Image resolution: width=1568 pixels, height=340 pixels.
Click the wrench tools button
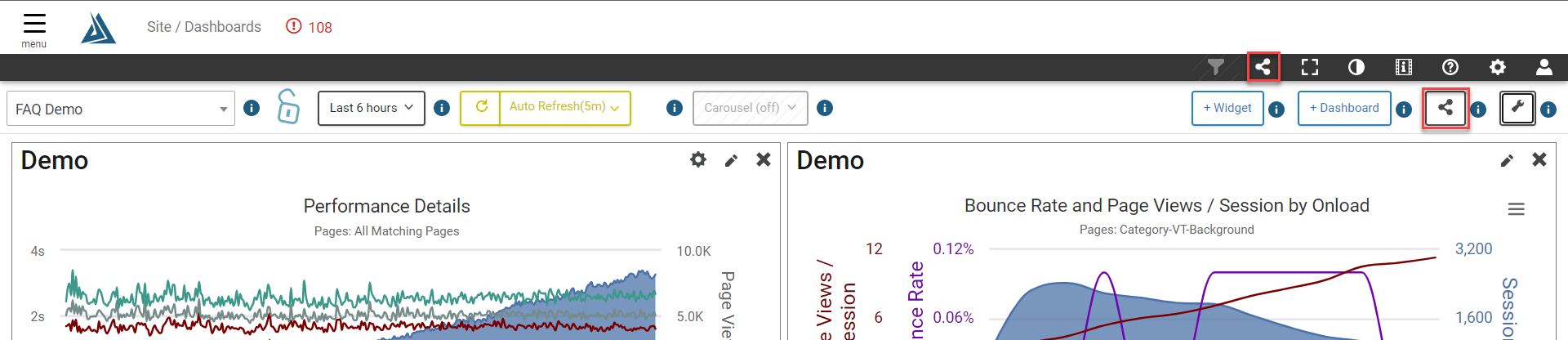click(x=1517, y=108)
